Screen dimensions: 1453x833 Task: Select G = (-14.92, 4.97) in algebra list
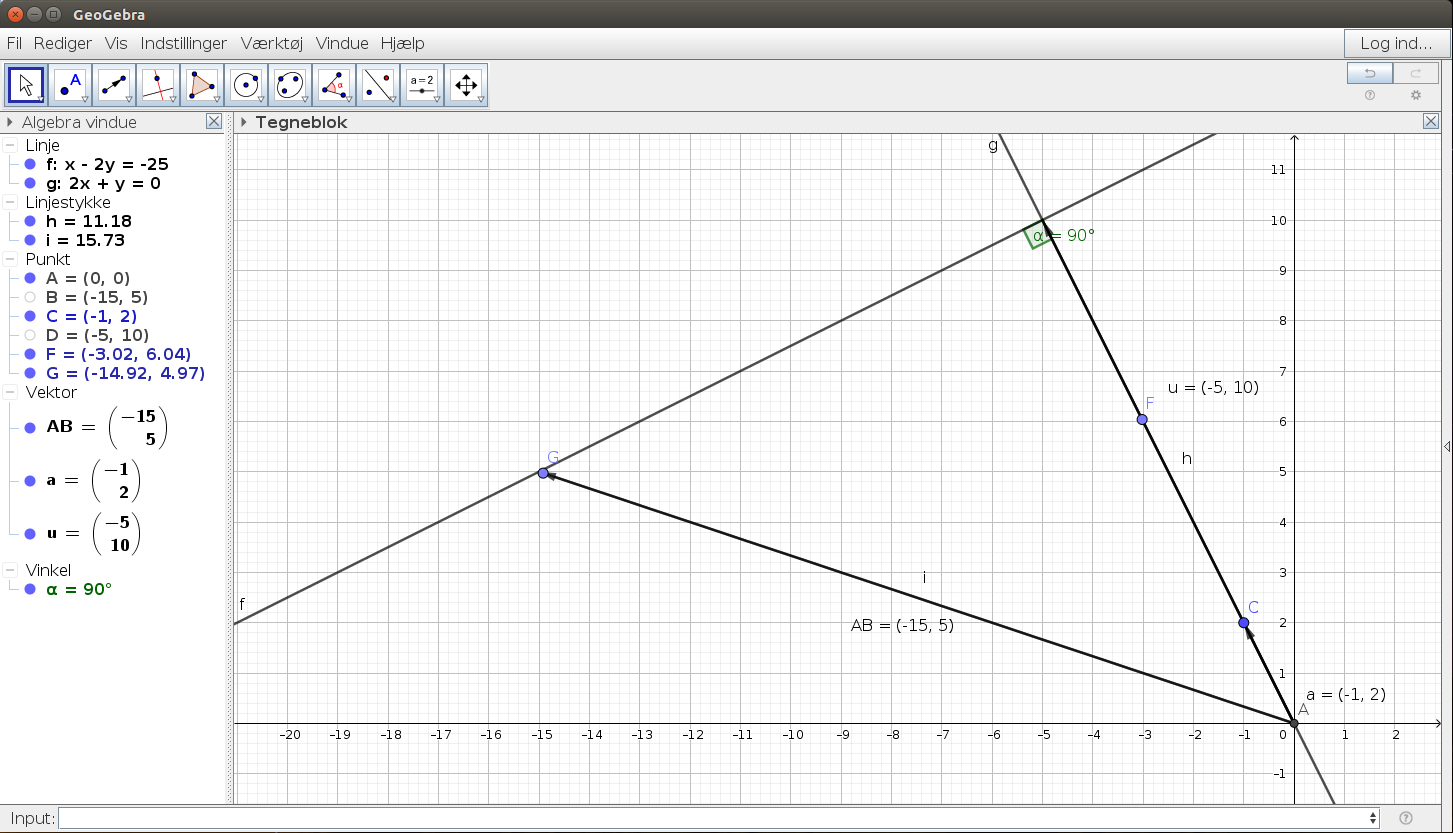pos(125,373)
